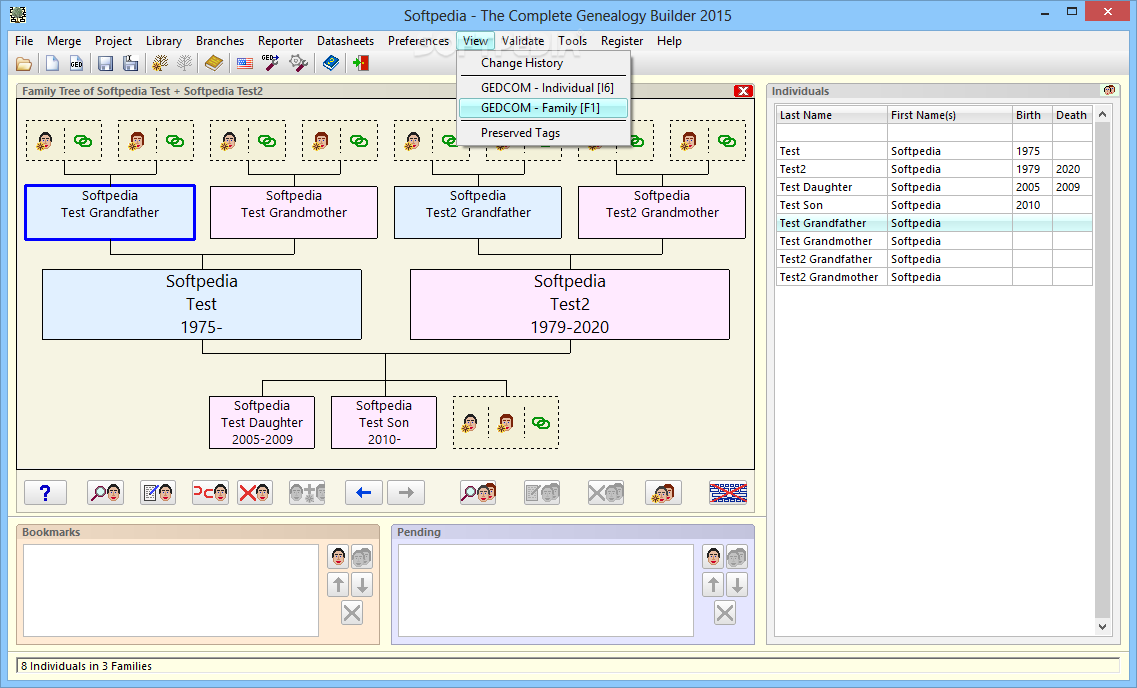Viewport: 1137px width, 688px height.
Task: Open the gear and wrench preferences icon
Action: [298, 64]
